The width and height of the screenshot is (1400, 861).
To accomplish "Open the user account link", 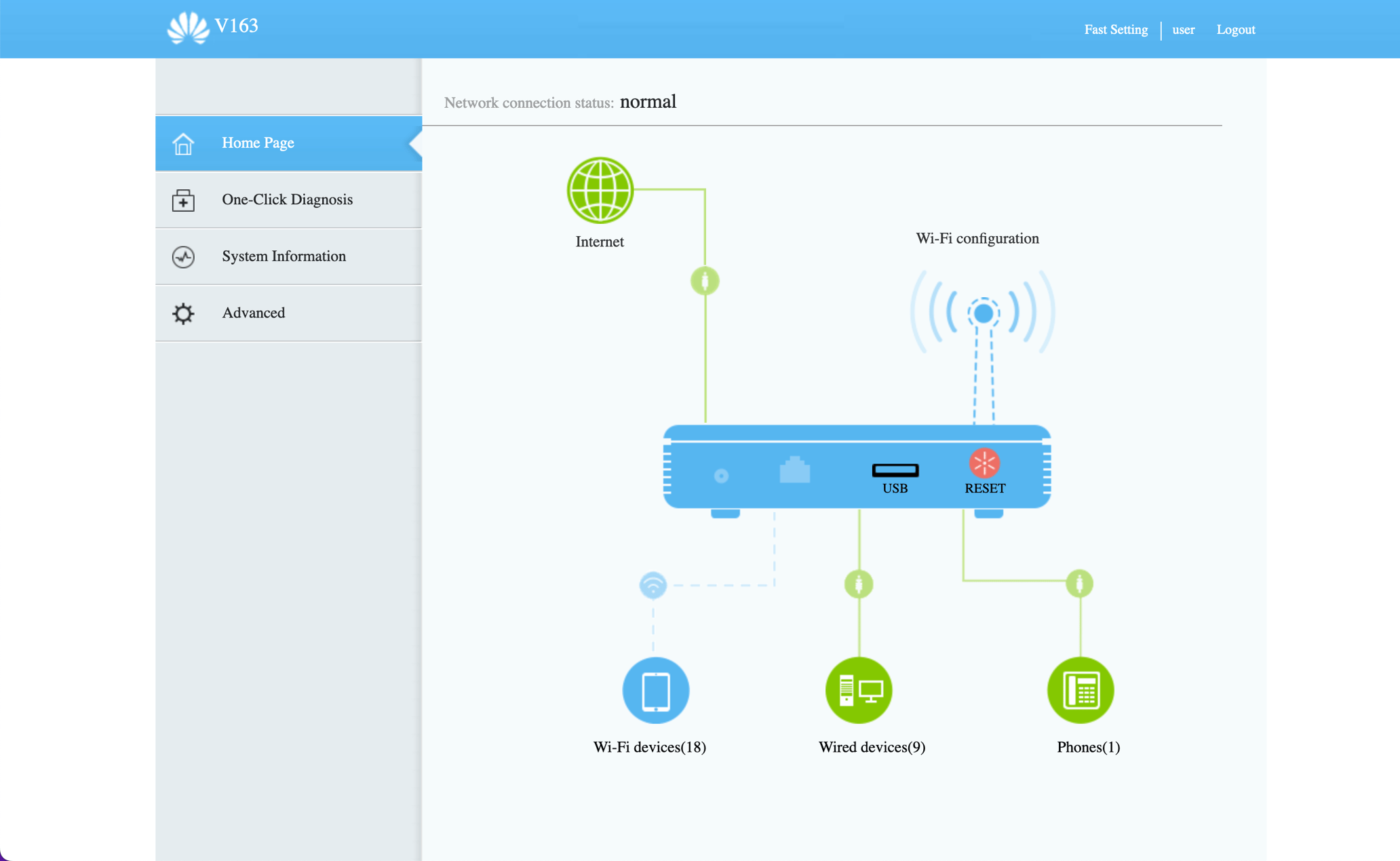I will (x=1183, y=29).
